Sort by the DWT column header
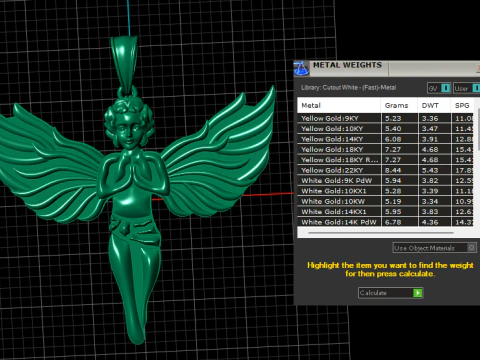 434,105
